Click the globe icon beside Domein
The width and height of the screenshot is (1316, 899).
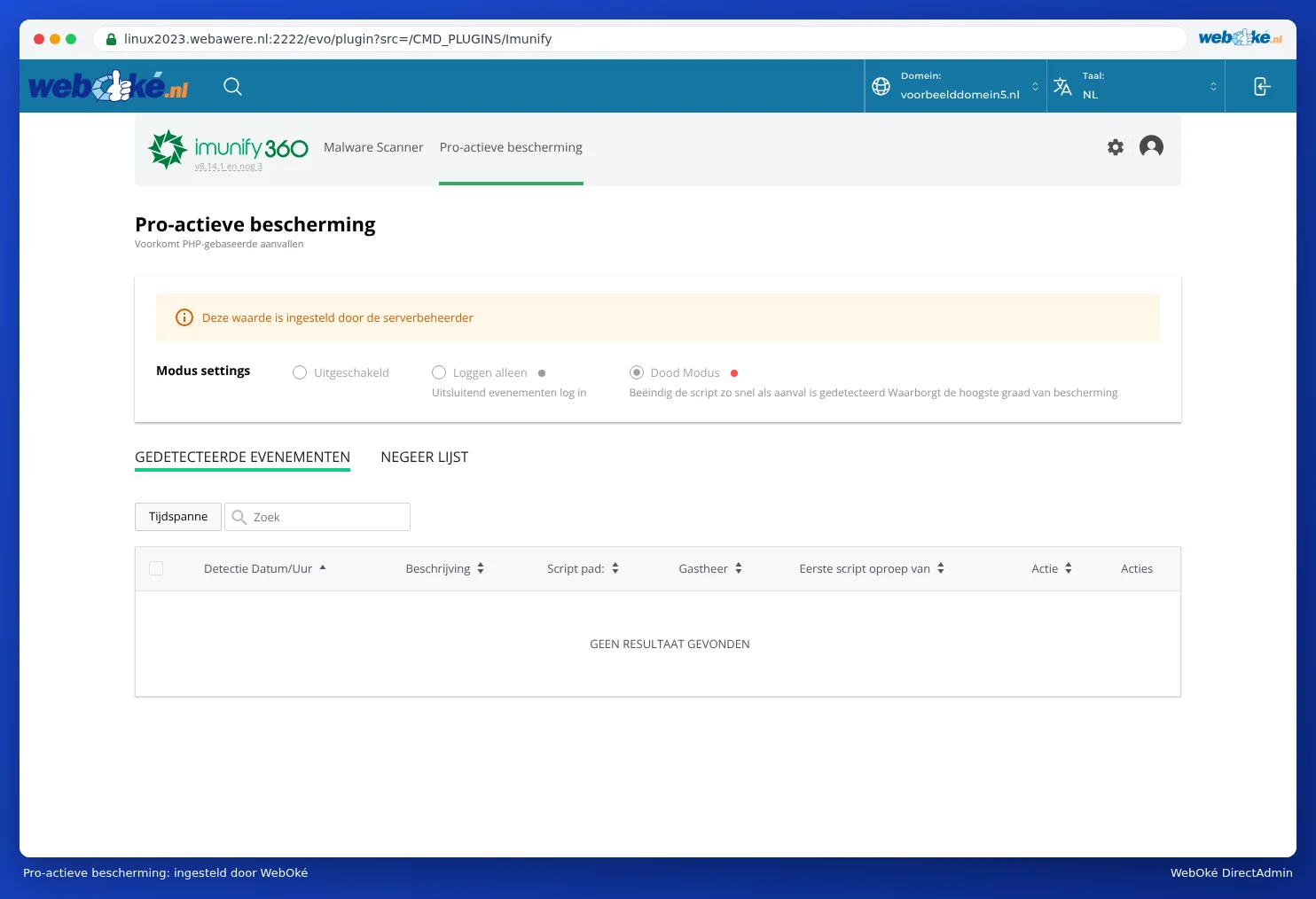pyautogui.click(x=881, y=86)
